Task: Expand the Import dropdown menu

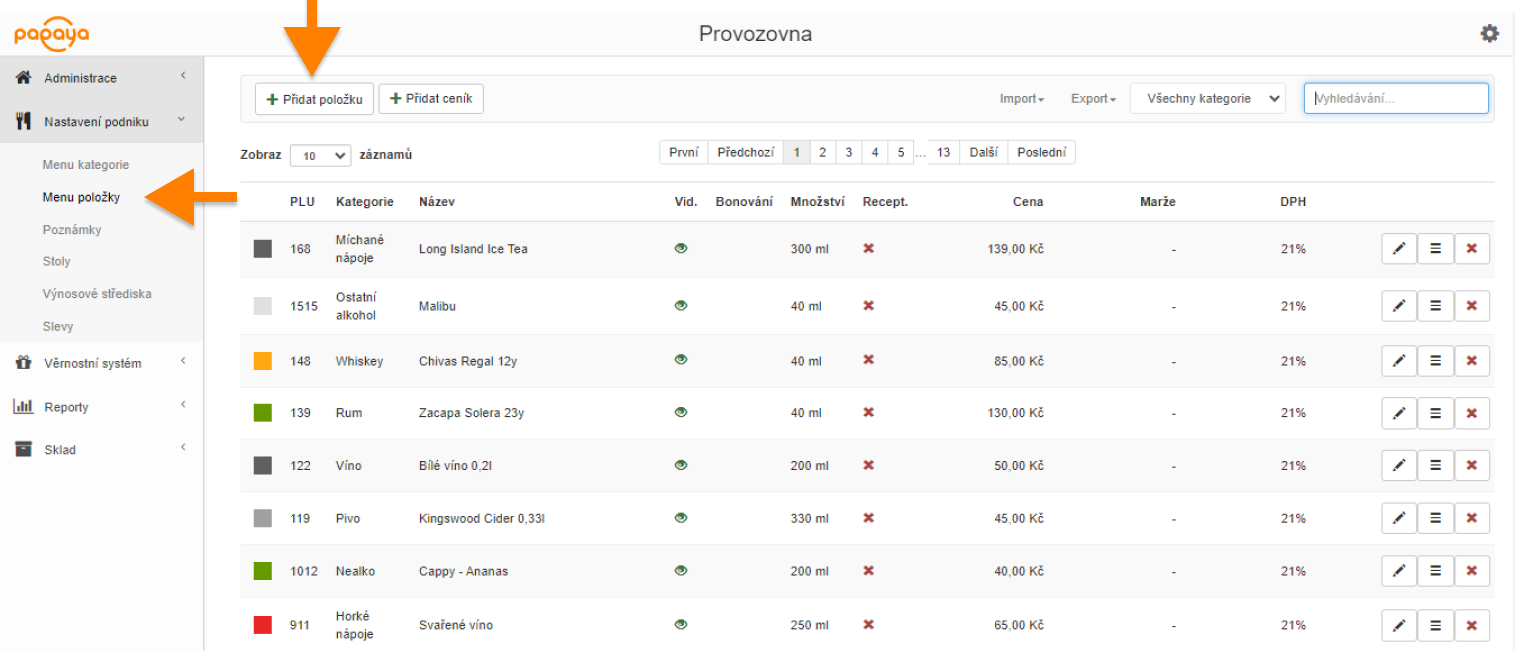Action: [x=1021, y=99]
